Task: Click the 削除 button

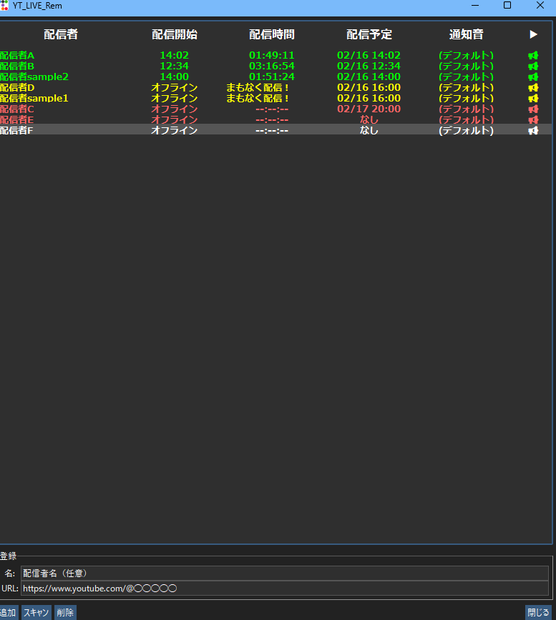Action: tap(65, 612)
